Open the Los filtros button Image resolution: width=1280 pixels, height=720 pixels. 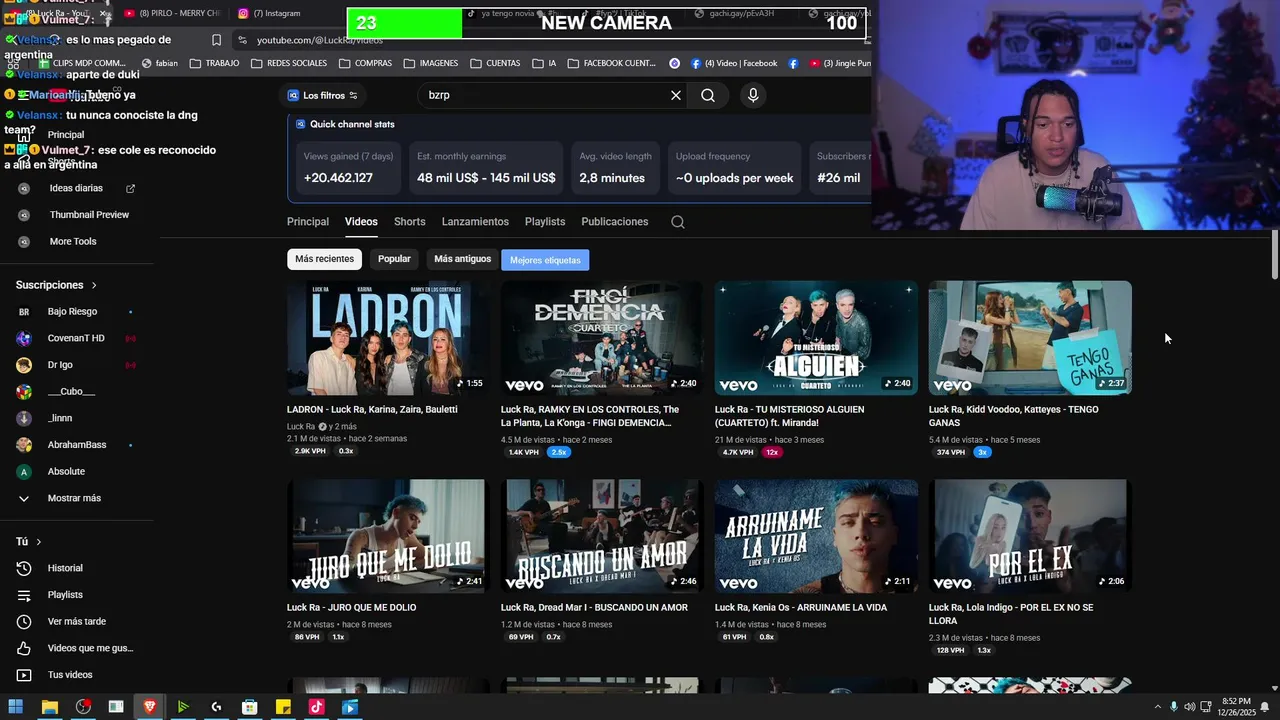click(323, 95)
